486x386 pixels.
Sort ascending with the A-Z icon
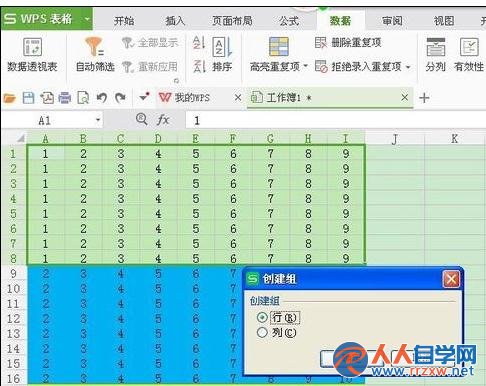point(199,43)
